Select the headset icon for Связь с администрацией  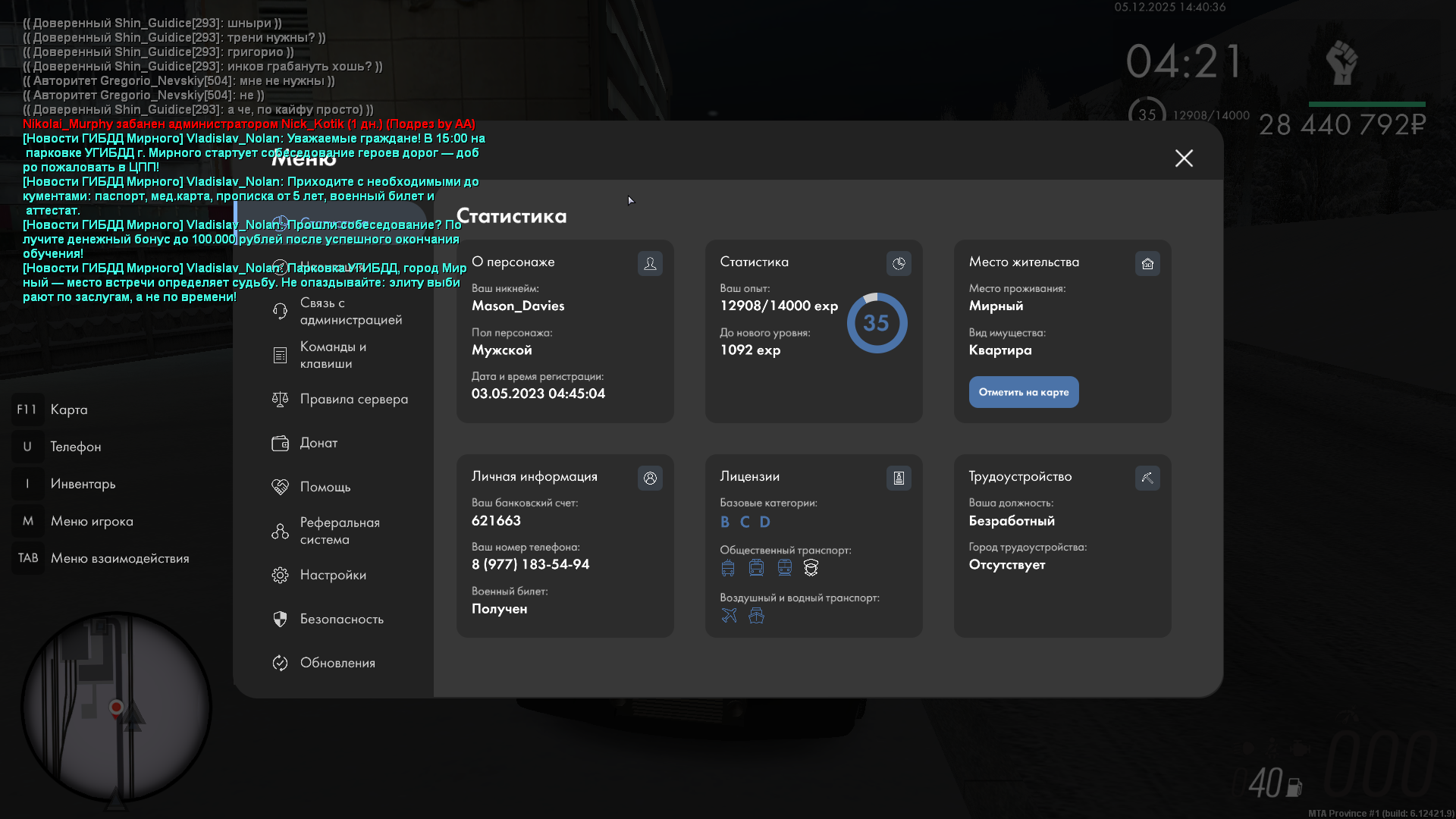coord(279,311)
